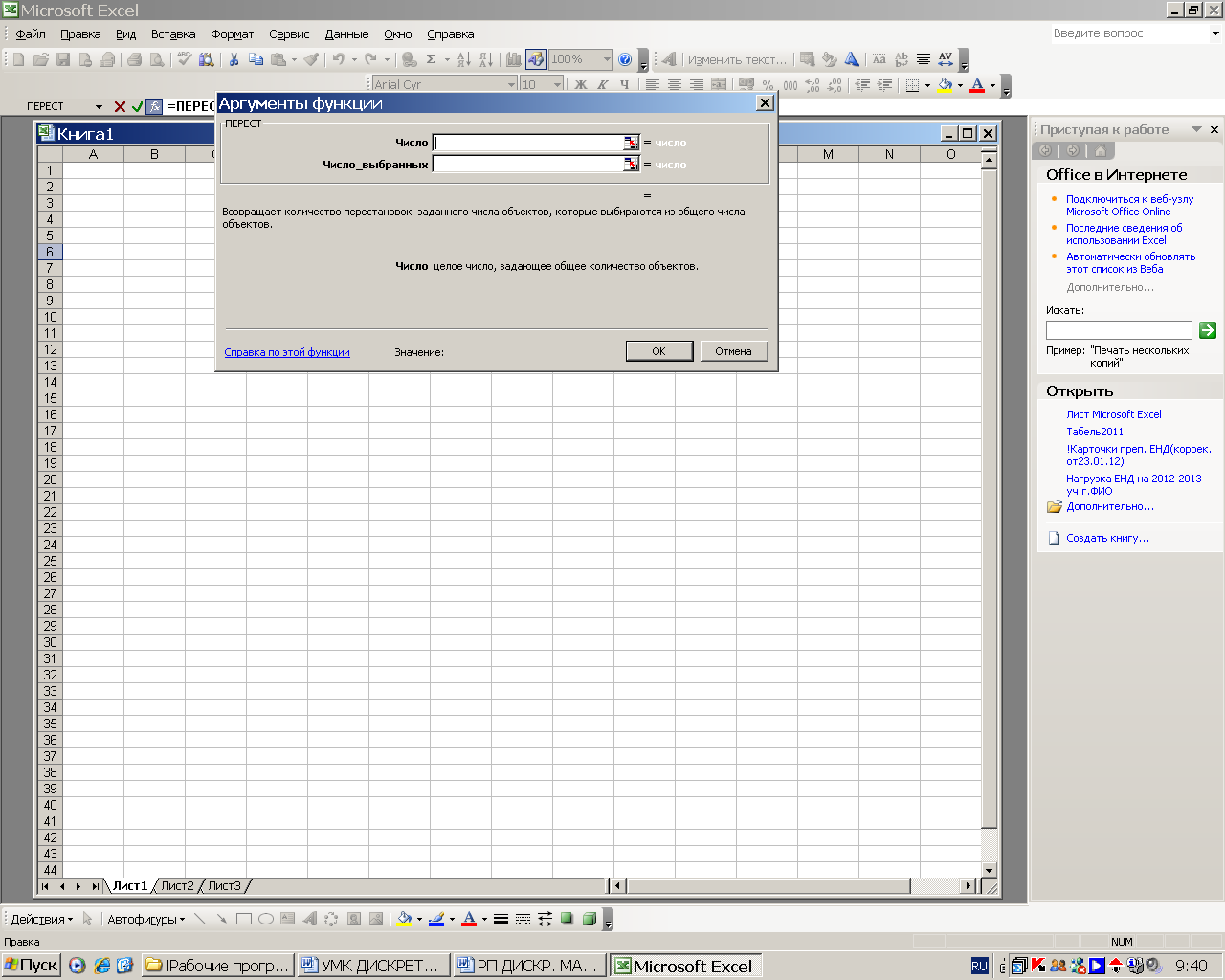
Task: Click the yellow Fill Color bucket on formatting toolbar
Action: pyautogui.click(x=946, y=84)
